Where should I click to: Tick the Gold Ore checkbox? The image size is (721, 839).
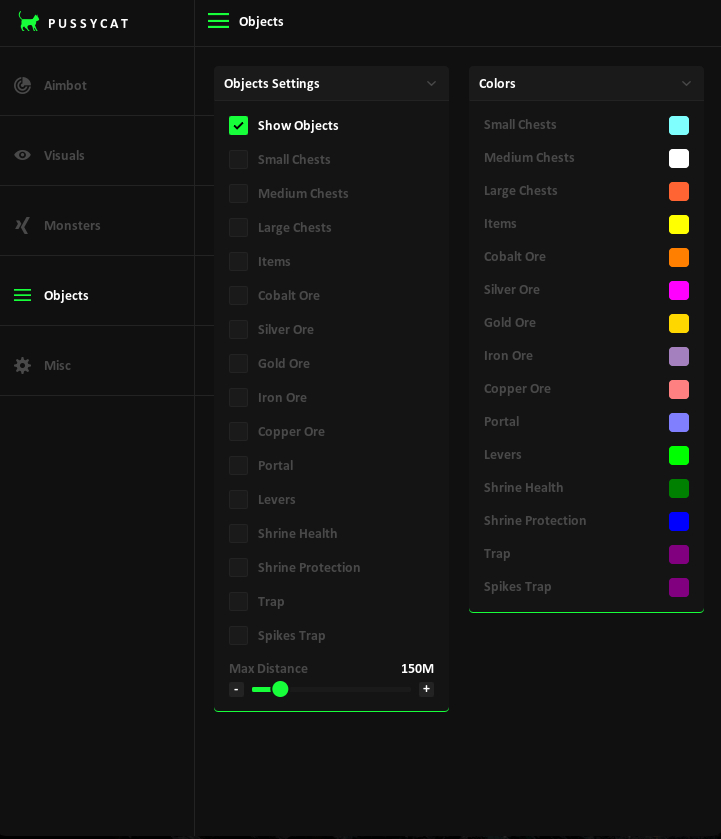238,363
